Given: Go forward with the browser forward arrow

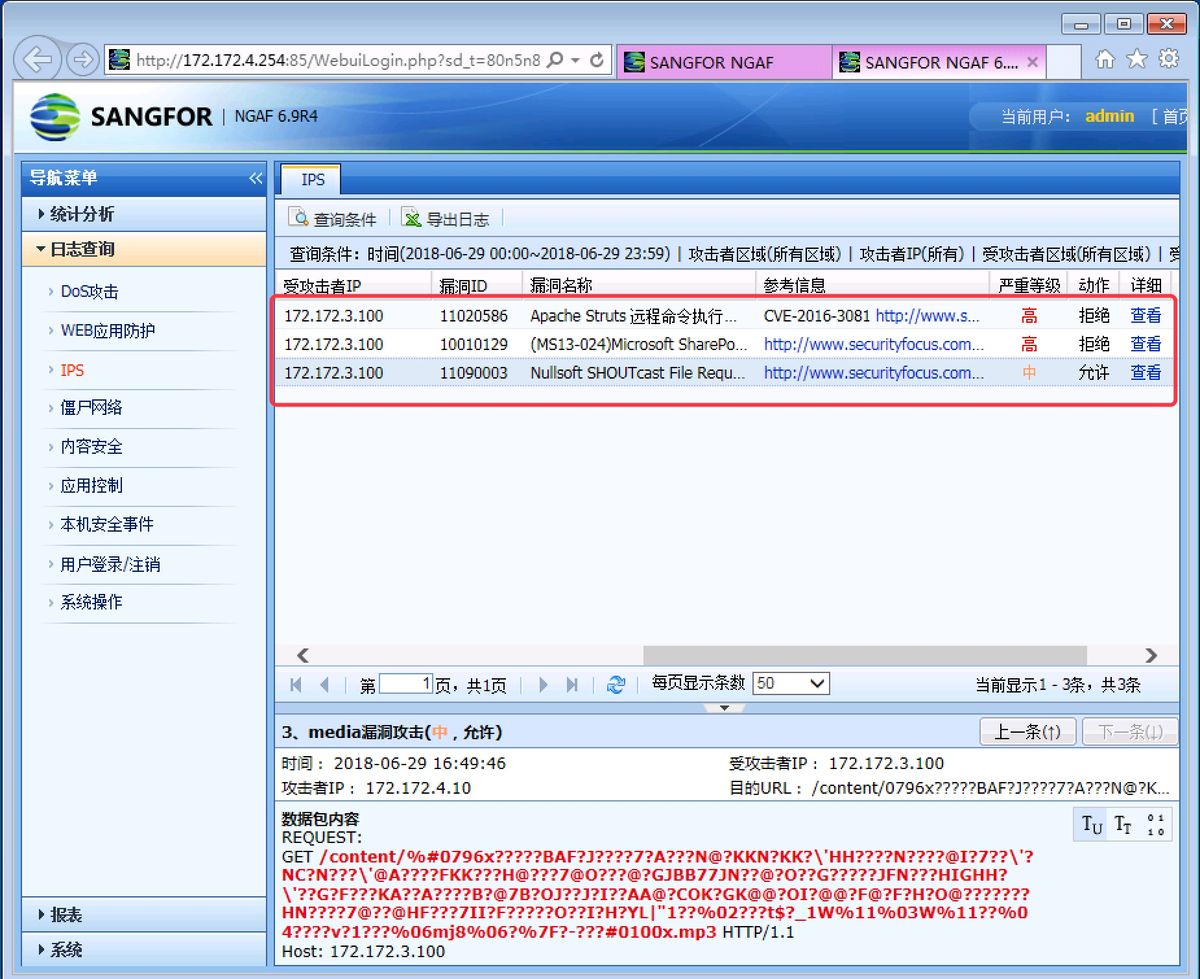Looking at the screenshot, I should [82, 60].
